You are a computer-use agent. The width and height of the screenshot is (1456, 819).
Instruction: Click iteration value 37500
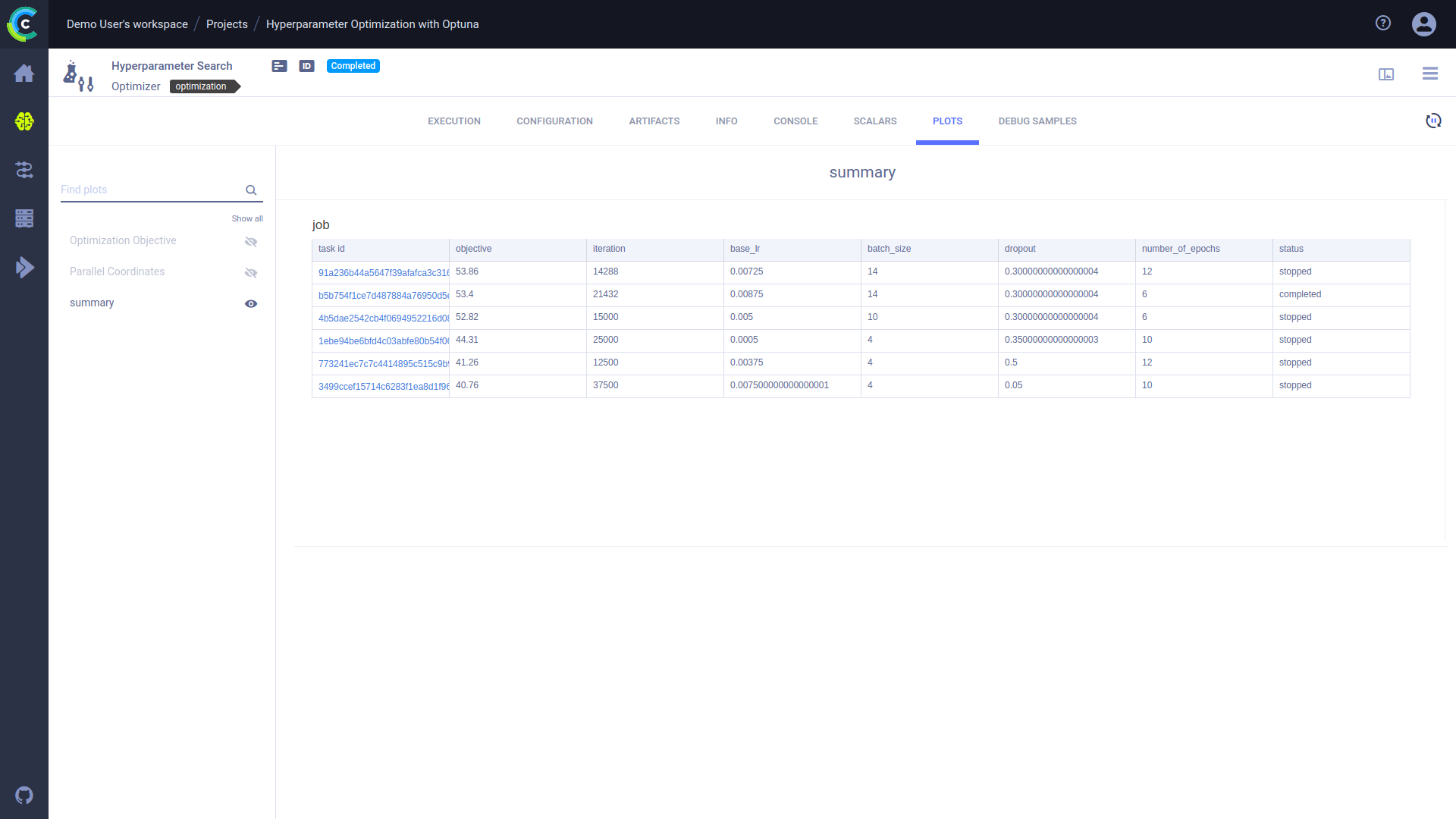pyautogui.click(x=605, y=385)
